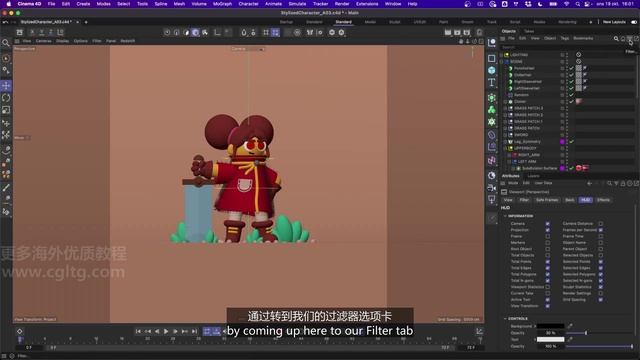Click the brush tool in left toolbar

point(6,188)
